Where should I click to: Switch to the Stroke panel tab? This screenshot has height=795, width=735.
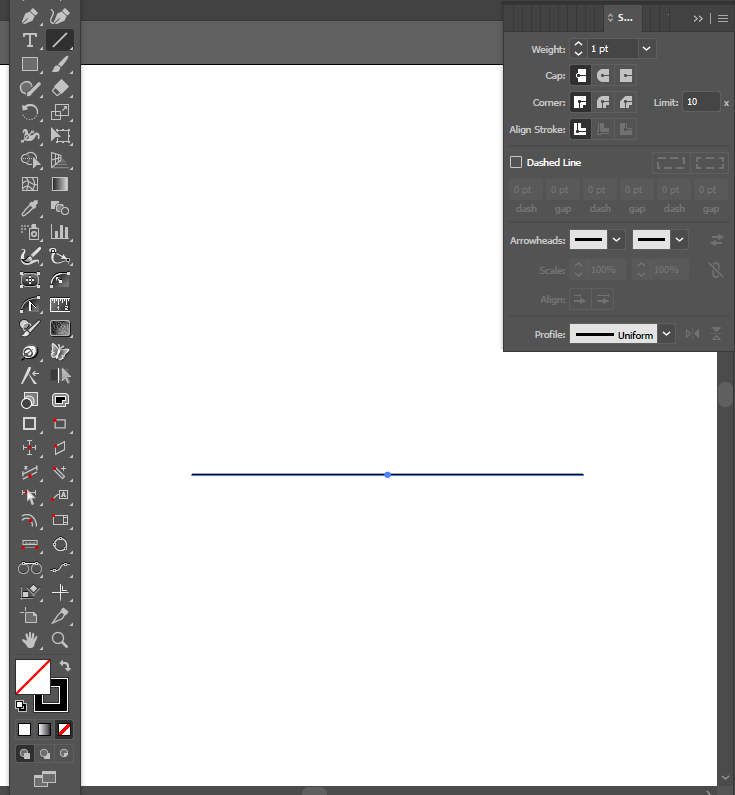622,18
